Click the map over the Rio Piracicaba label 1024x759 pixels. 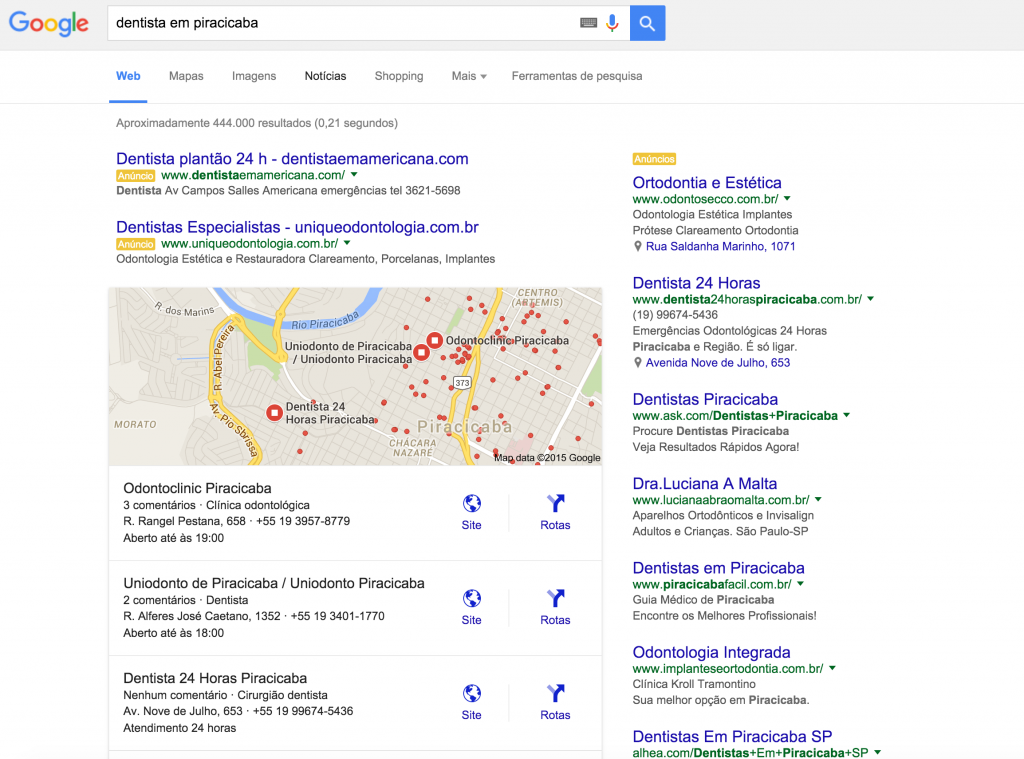coord(325,320)
